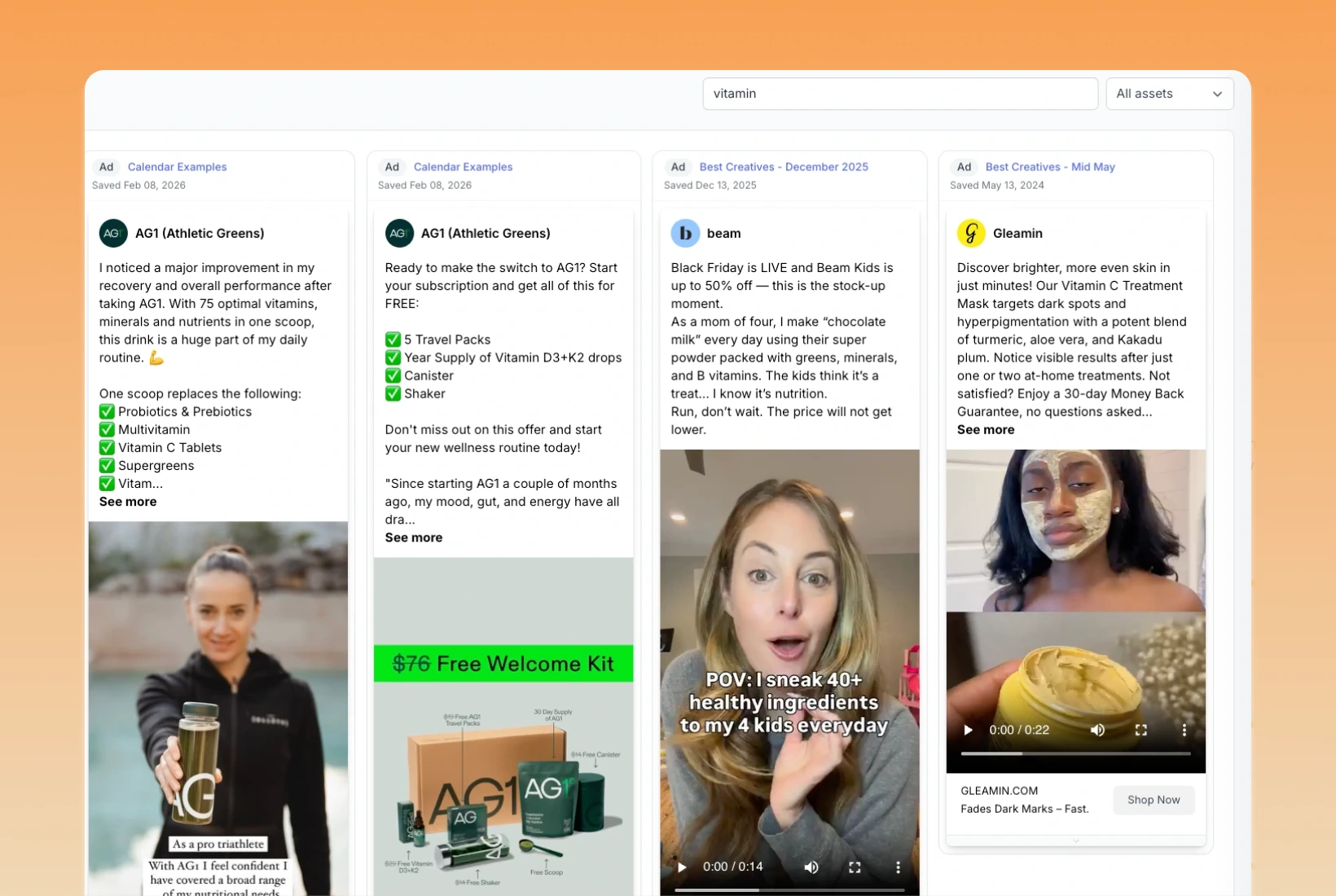
Task: Seek the Gleamin video progress bar
Action: [x=1075, y=753]
